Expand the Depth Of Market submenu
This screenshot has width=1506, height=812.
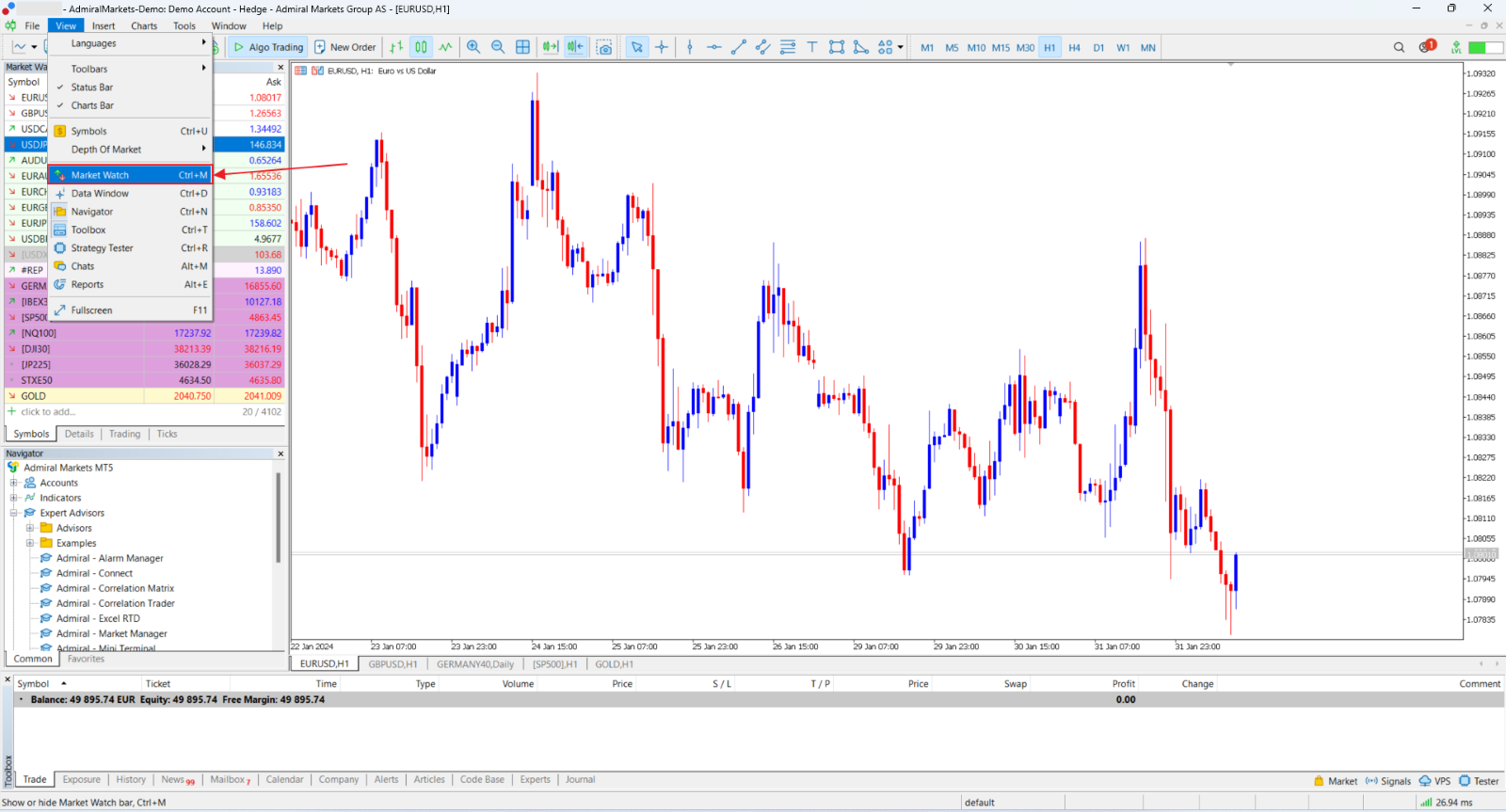(x=131, y=150)
